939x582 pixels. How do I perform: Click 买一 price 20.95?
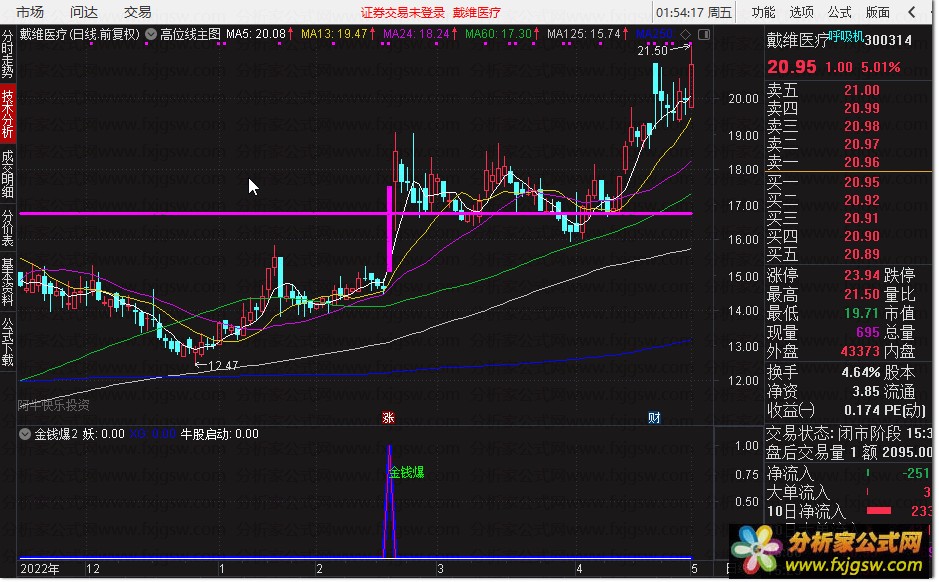[x=862, y=182]
